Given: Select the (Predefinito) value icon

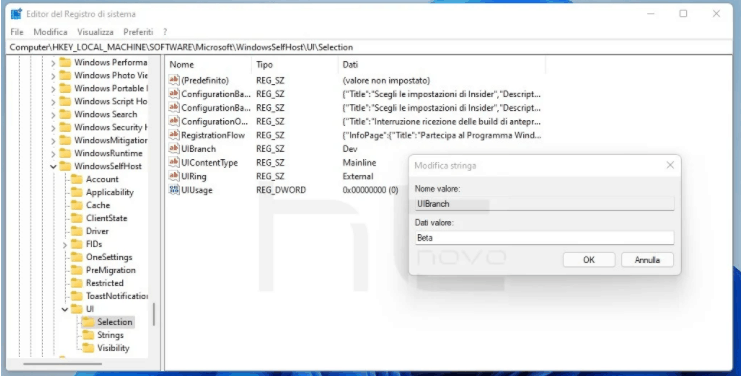Looking at the screenshot, I should (174, 80).
